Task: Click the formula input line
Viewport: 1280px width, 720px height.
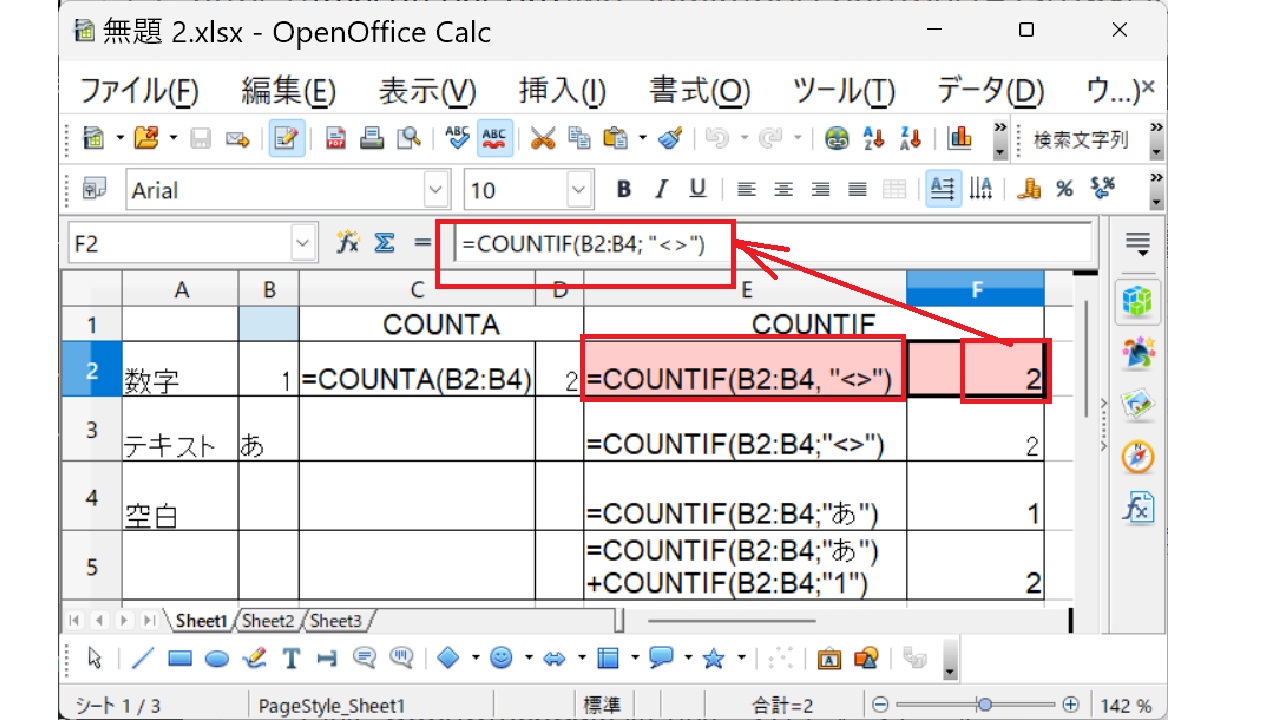Action: click(771, 243)
